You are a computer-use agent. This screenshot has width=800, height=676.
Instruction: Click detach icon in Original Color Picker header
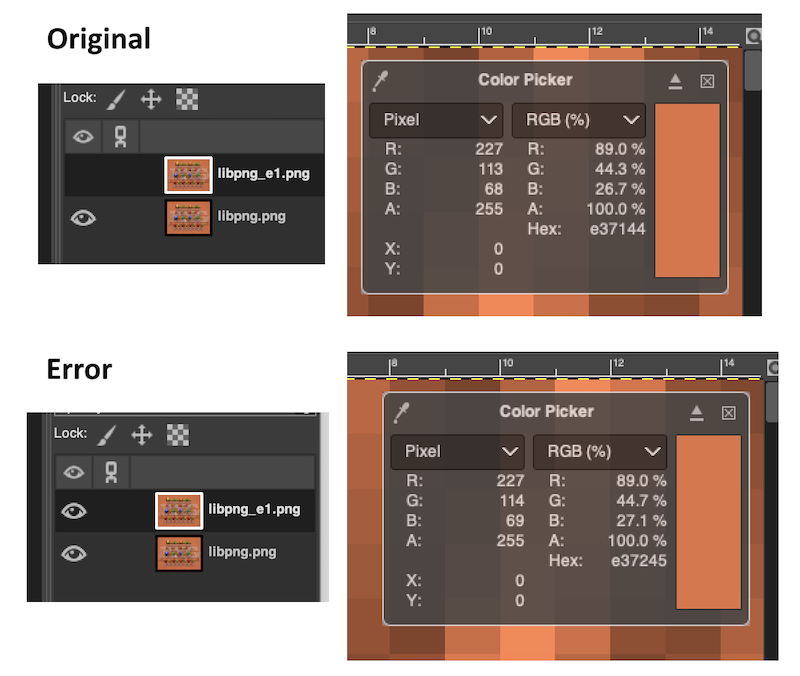tap(676, 81)
